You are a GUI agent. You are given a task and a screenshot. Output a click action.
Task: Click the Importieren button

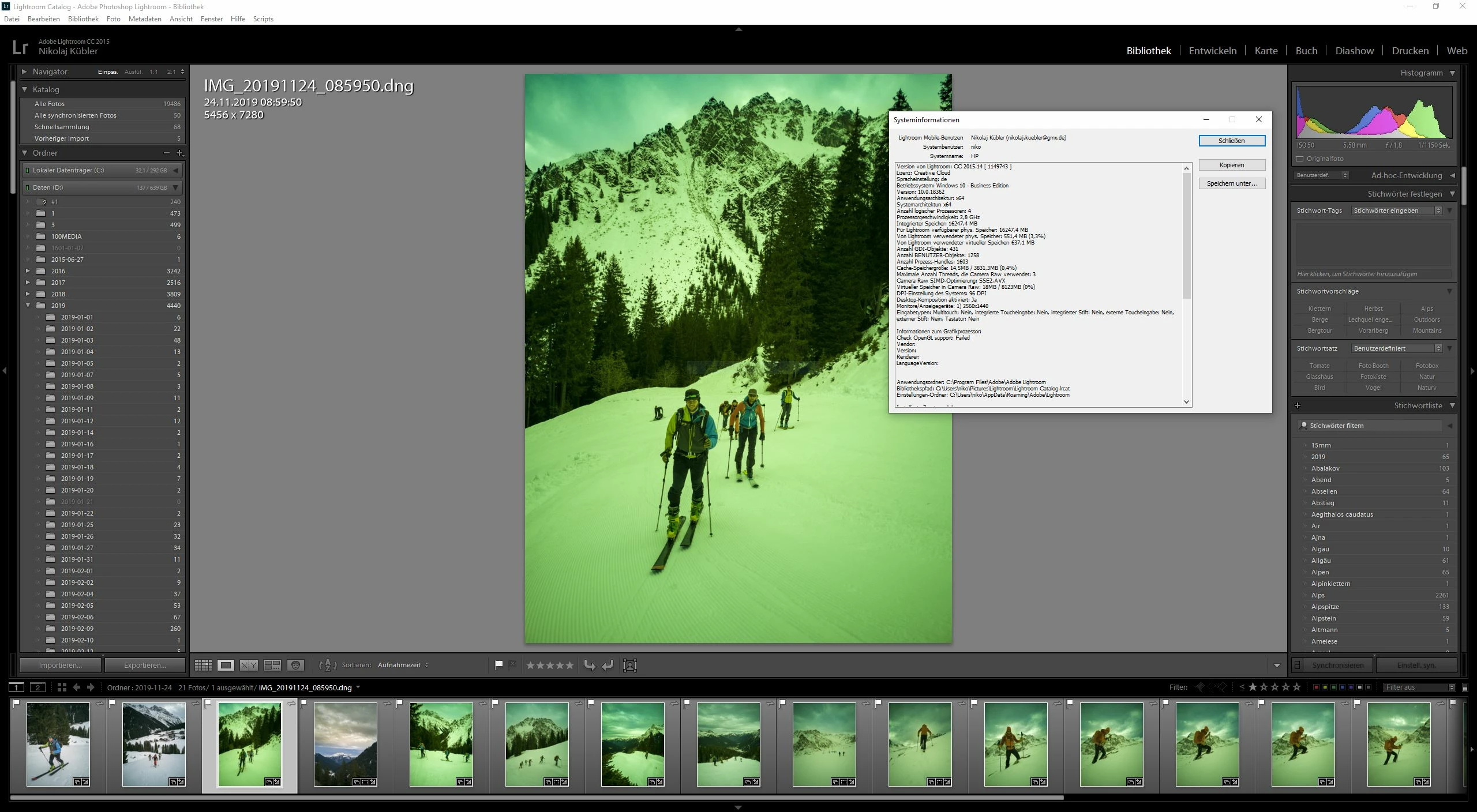(x=61, y=666)
